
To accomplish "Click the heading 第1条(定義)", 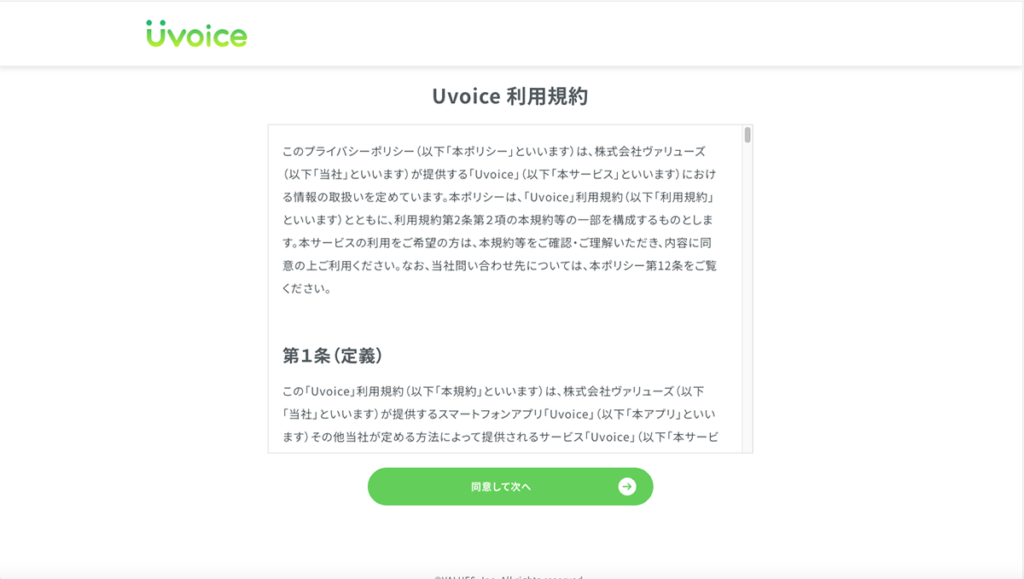I will click(x=332, y=356).
